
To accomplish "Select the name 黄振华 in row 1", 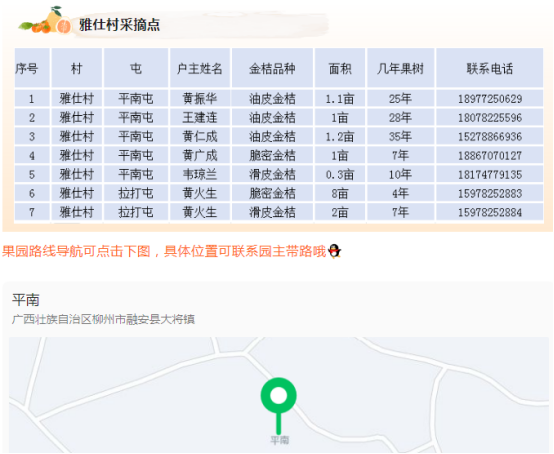I will (x=200, y=99).
